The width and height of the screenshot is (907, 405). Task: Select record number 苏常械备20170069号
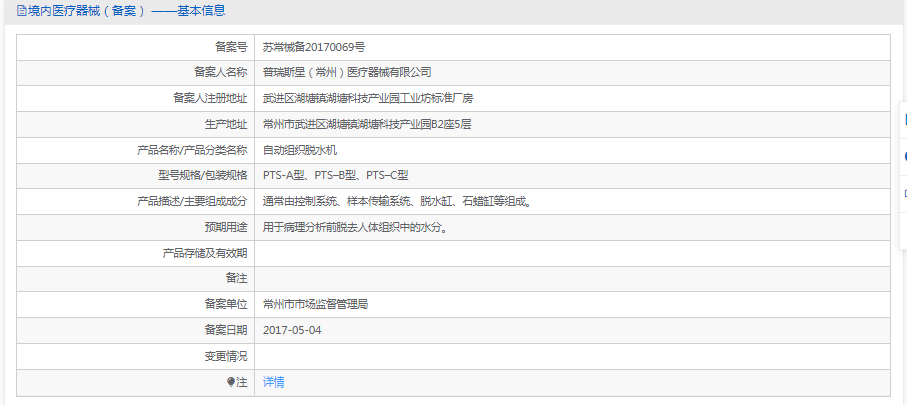(314, 47)
